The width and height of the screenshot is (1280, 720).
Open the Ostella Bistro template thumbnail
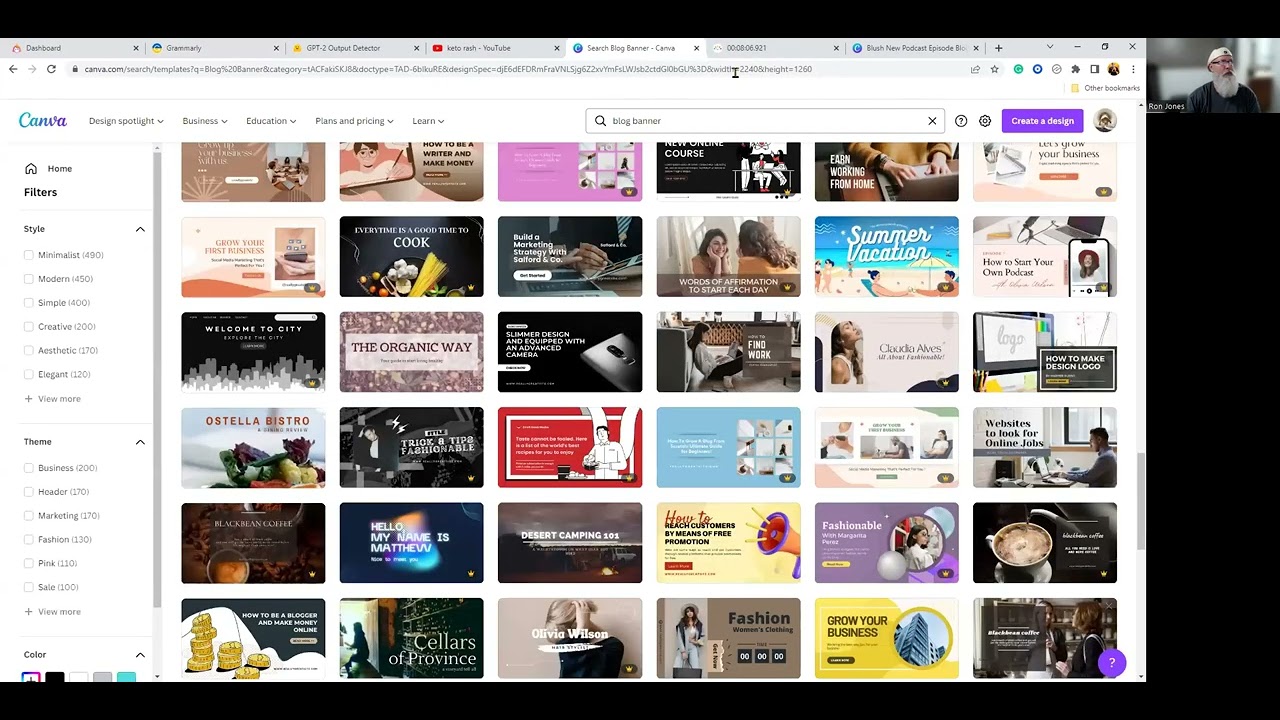(x=253, y=448)
